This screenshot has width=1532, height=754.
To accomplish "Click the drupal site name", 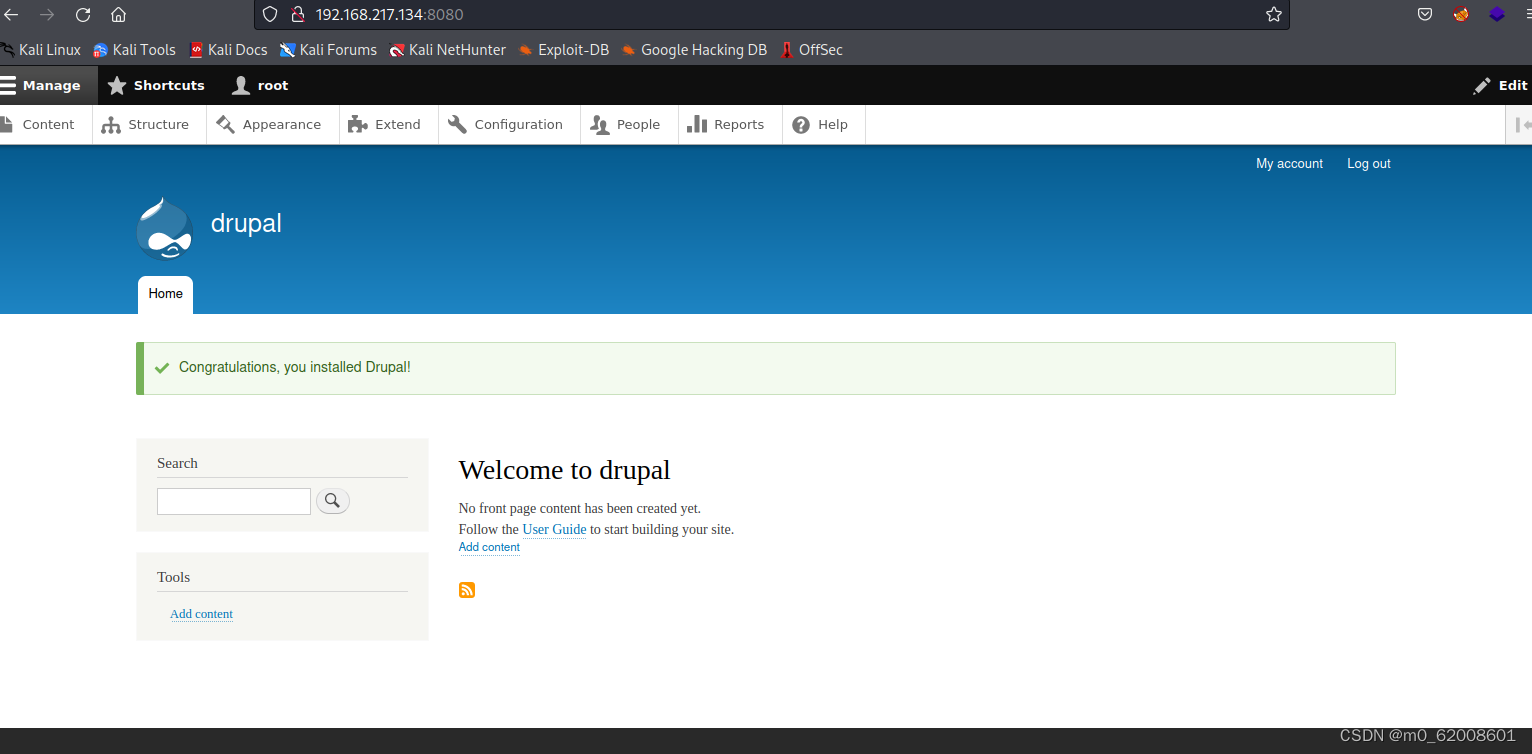I will pos(246,223).
